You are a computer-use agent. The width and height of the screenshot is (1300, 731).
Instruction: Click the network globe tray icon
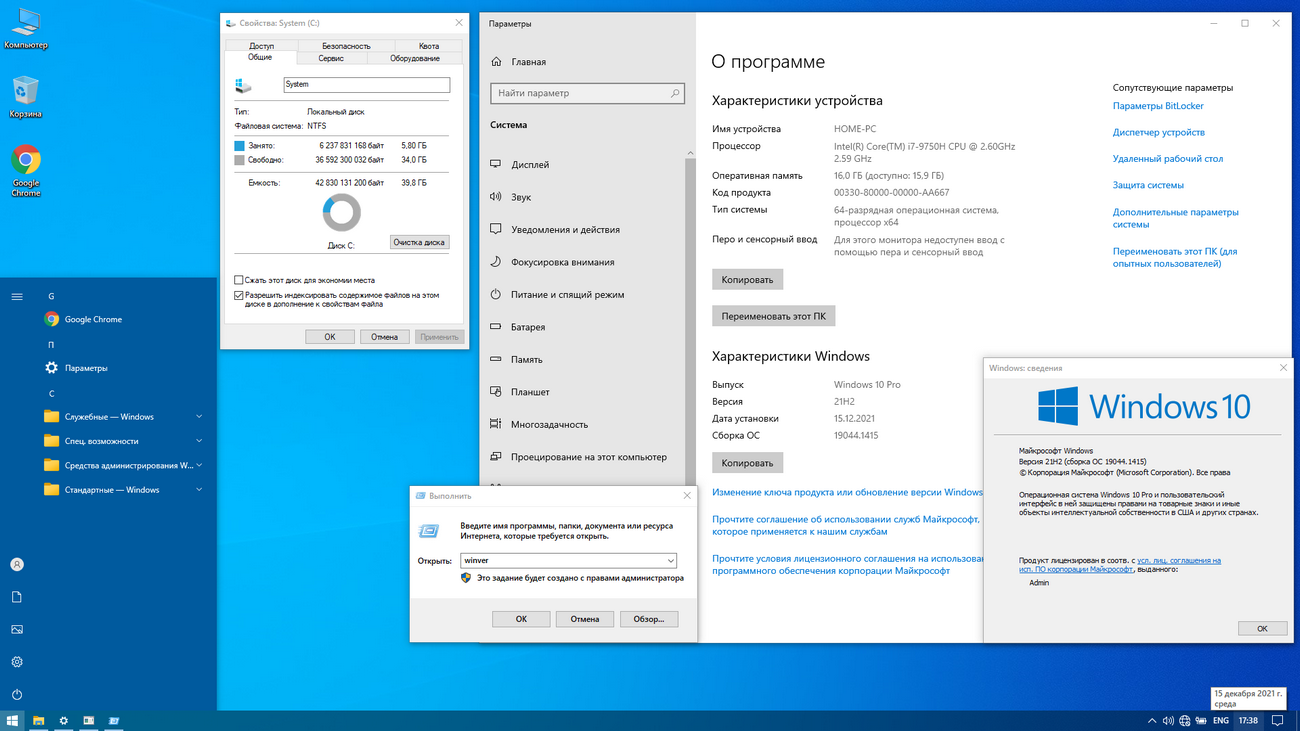tap(1185, 720)
